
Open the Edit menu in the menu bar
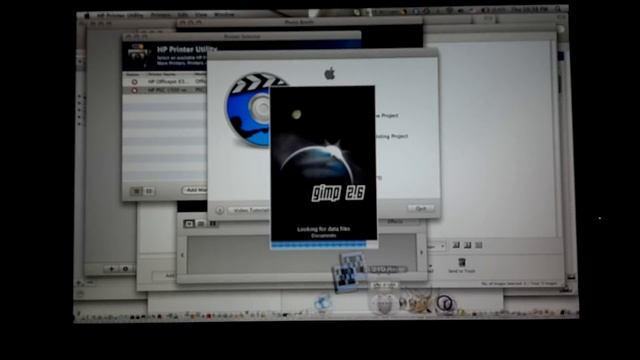[183, 15]
